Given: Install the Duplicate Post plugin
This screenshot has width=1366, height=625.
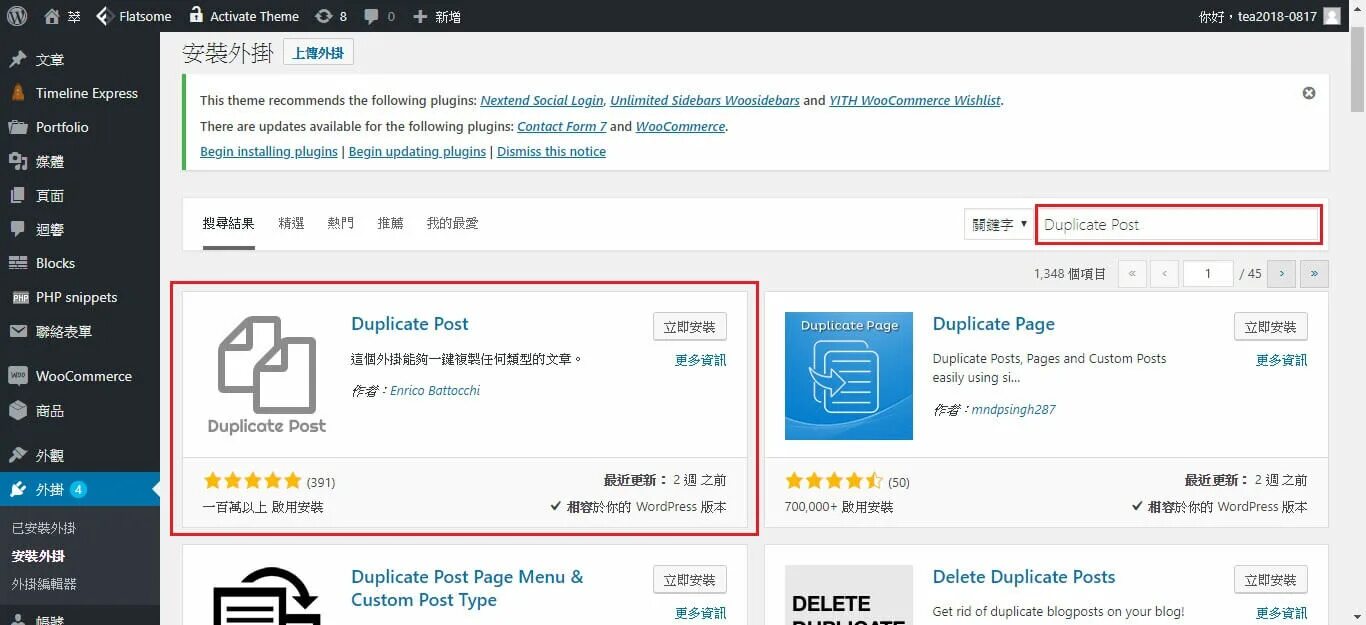Looking at the screenshot, I should 690,327.
